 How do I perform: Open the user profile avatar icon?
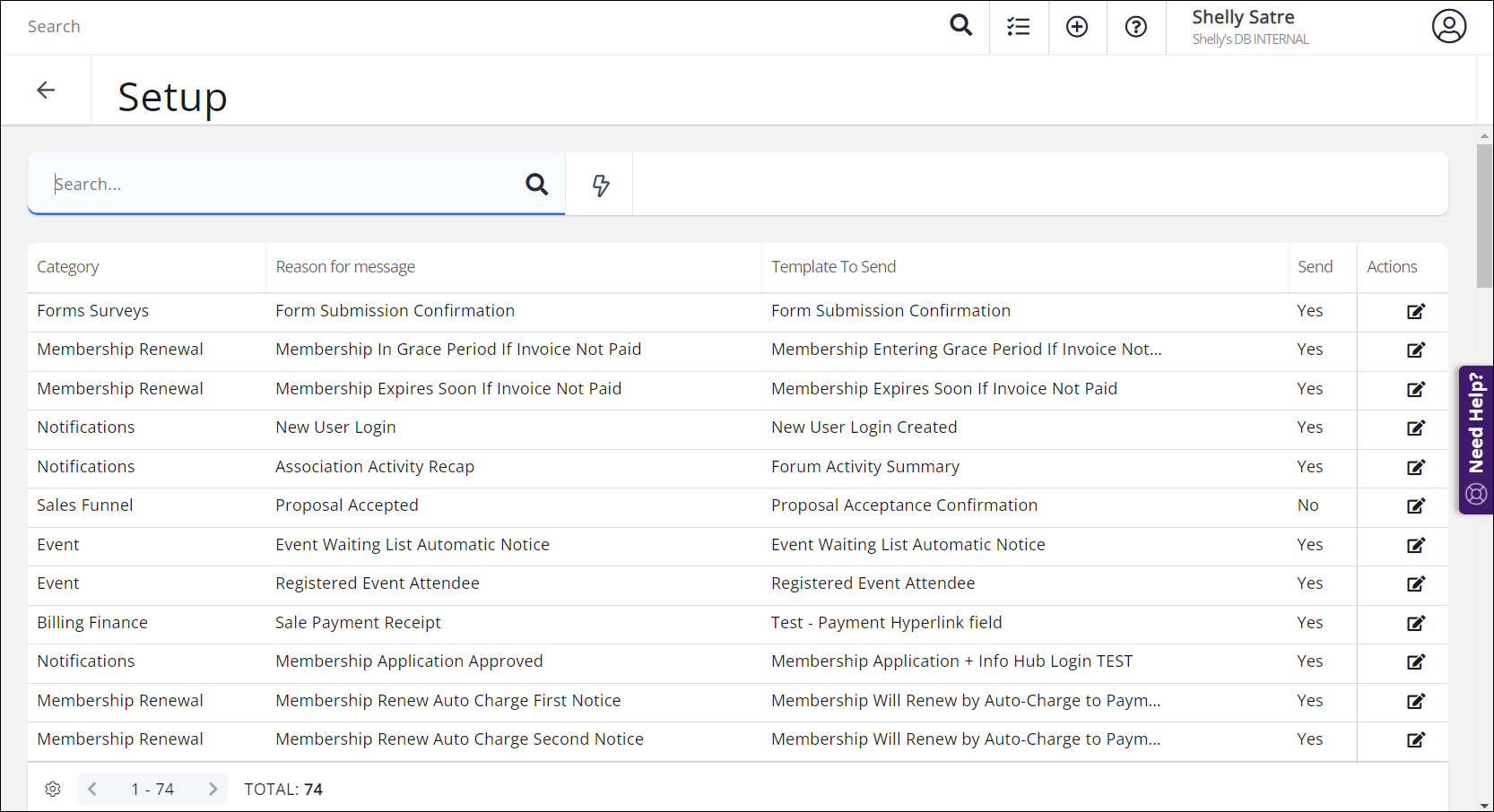[1448, 27]
